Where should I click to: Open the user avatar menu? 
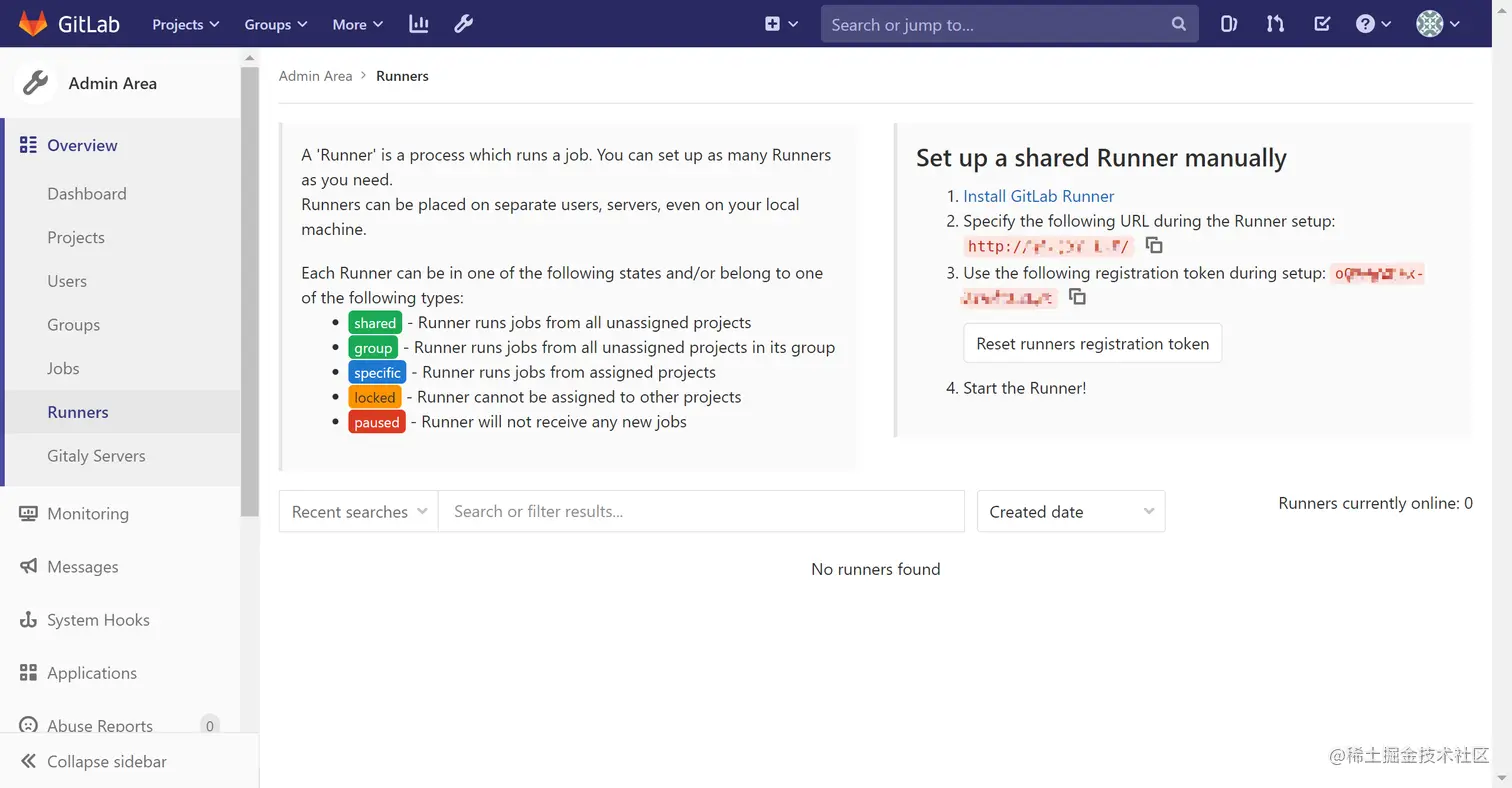click(1439, 24)
